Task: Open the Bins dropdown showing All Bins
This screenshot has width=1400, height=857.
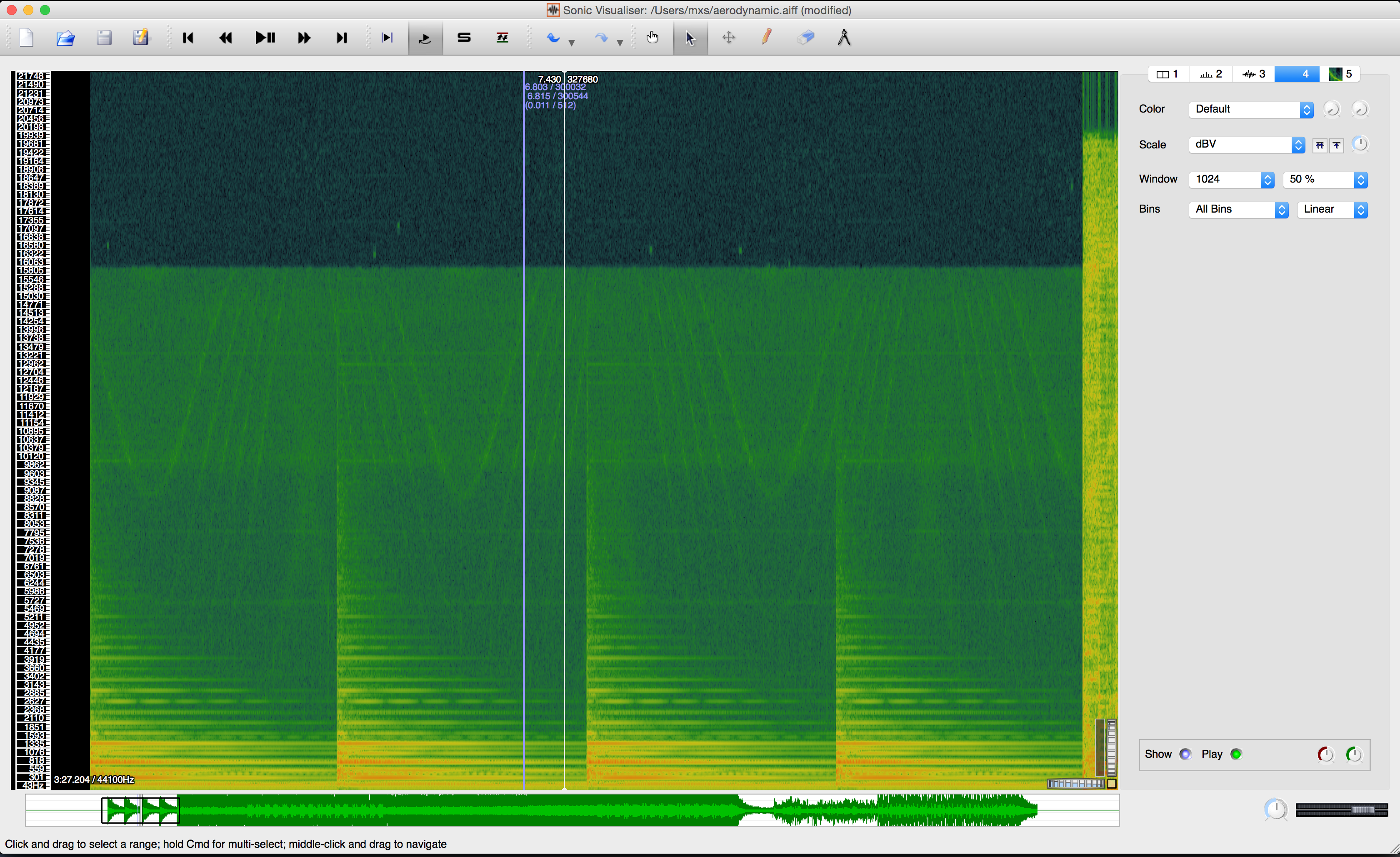Action: coord(1239,210)
